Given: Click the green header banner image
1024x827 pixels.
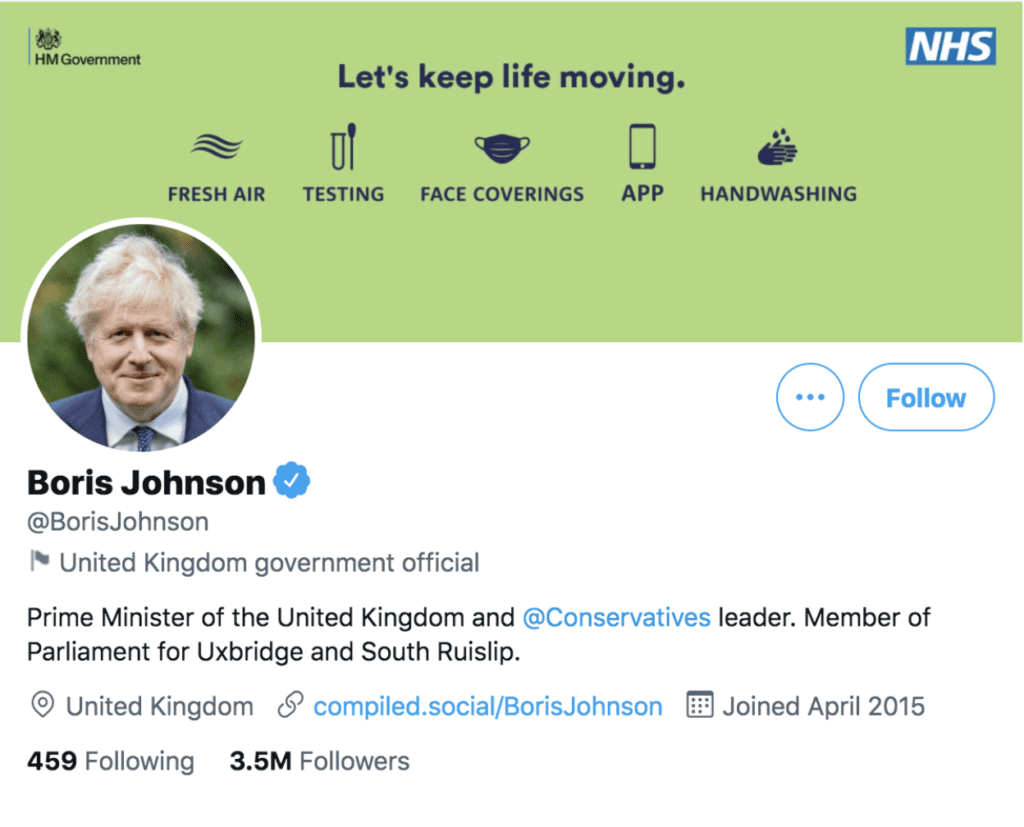Looking at the screenshot, I should [x=600, y=270].
